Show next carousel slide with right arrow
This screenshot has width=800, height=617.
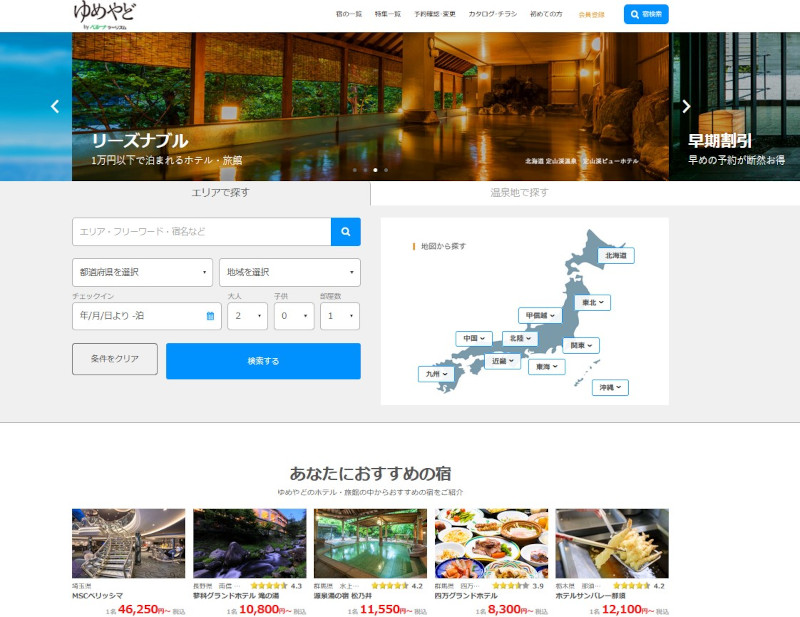click(686, 106)
